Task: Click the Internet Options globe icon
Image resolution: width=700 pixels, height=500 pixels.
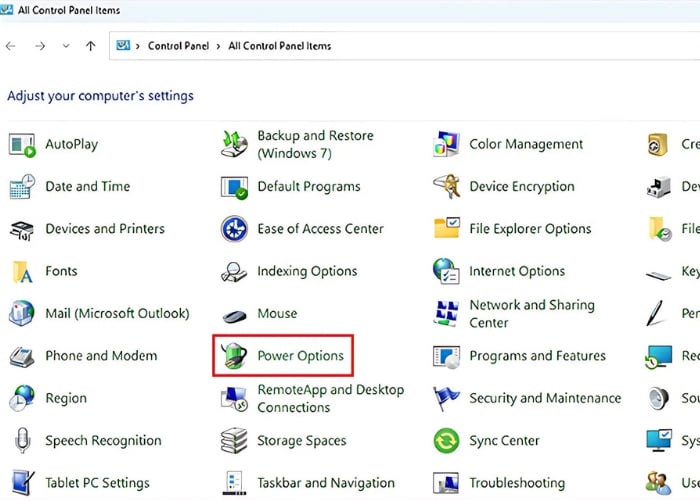Action: tap(446, 271)
